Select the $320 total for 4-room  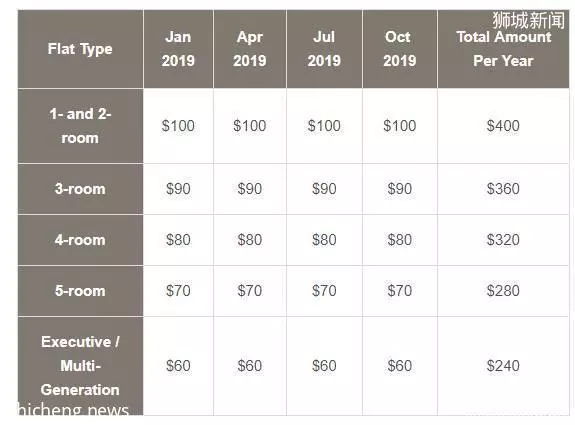[x=503, y=240]
